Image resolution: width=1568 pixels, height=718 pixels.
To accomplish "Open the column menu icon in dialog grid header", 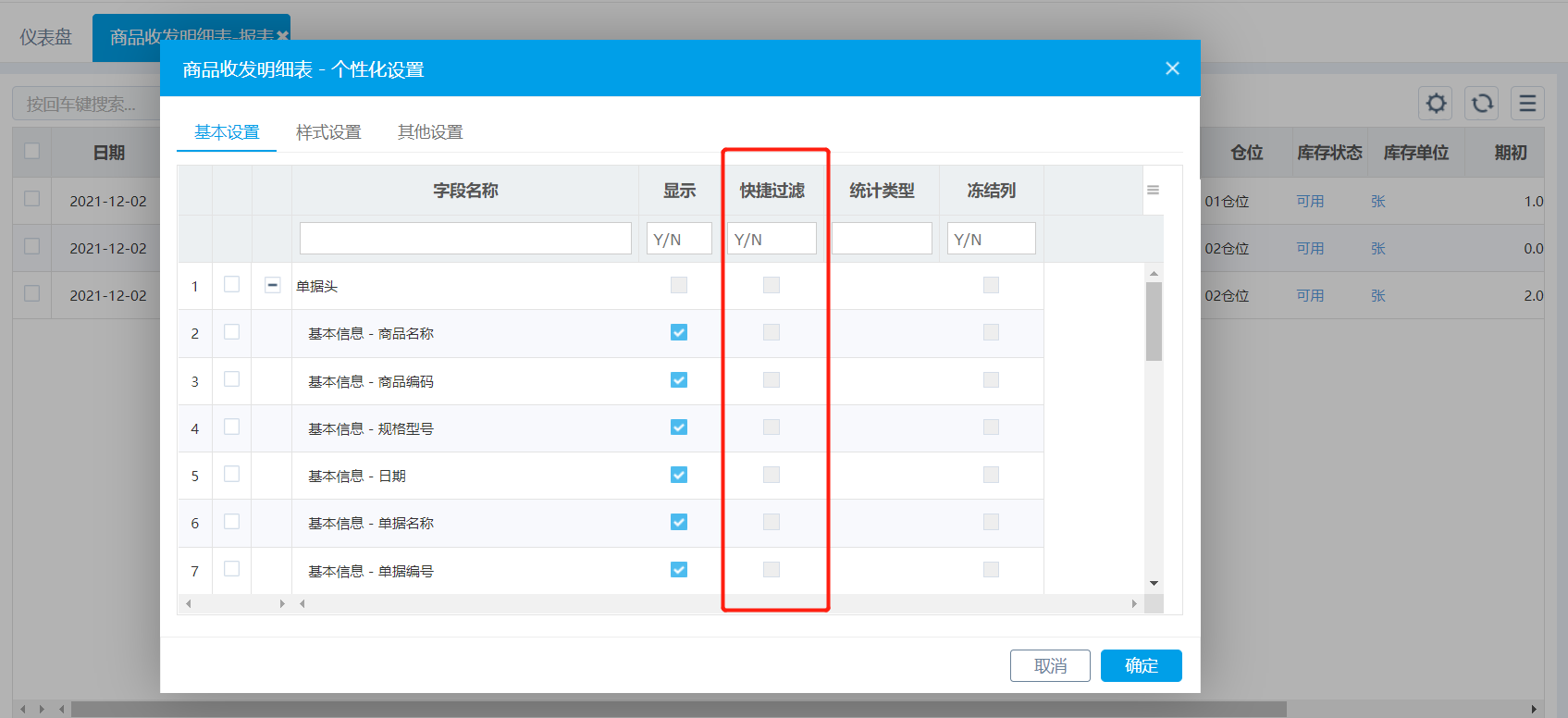I will point(1153,190).
